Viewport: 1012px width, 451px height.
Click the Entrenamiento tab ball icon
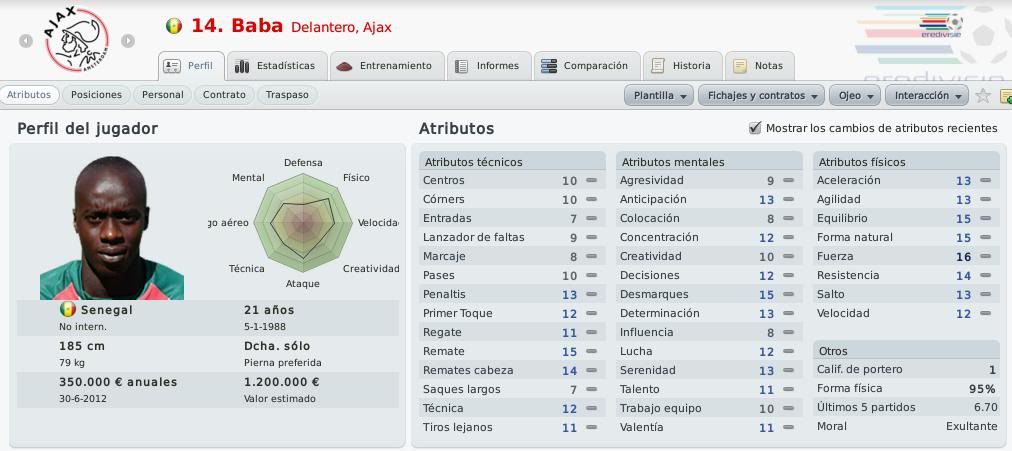point(344,66)
